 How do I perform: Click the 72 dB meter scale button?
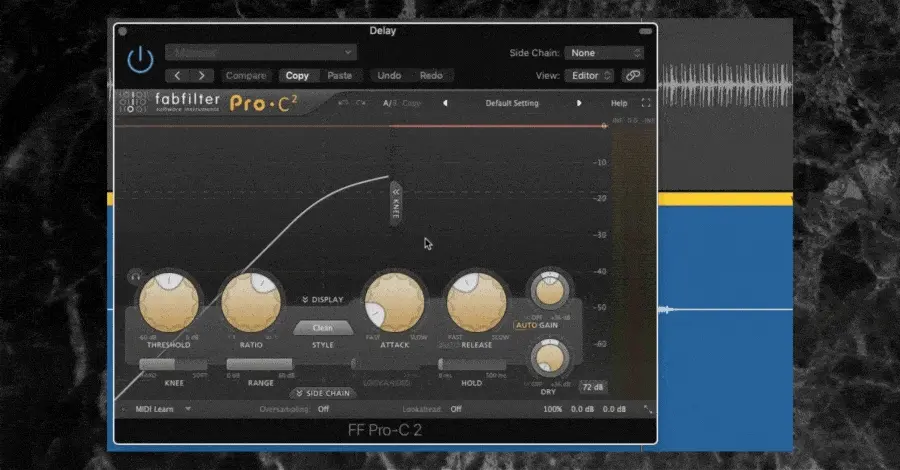pos(592,387)
